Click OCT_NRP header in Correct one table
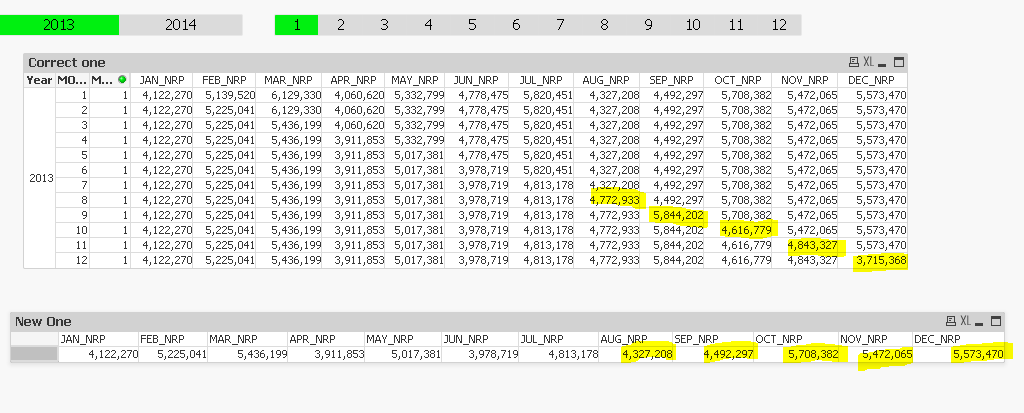The height and width of the screenshot is (413, 1024). click(x=737, y=80)
